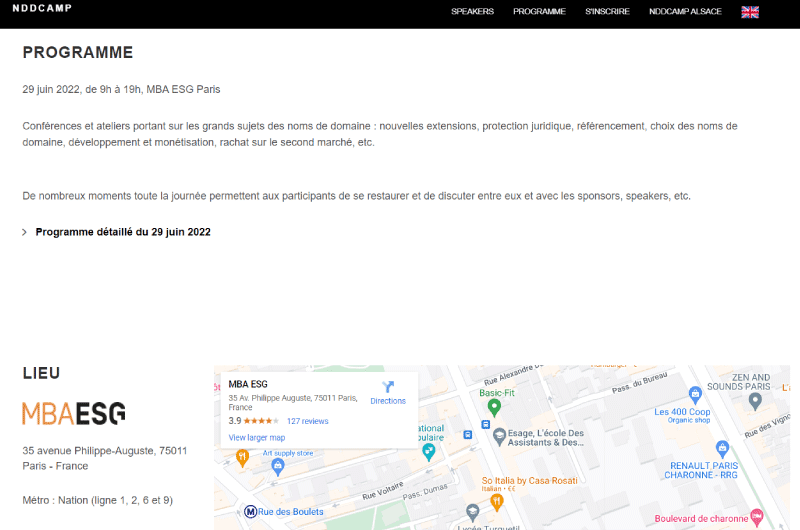Select the Boulevard de charonne pink pin

pyautogui.click(x=757, y=518)
